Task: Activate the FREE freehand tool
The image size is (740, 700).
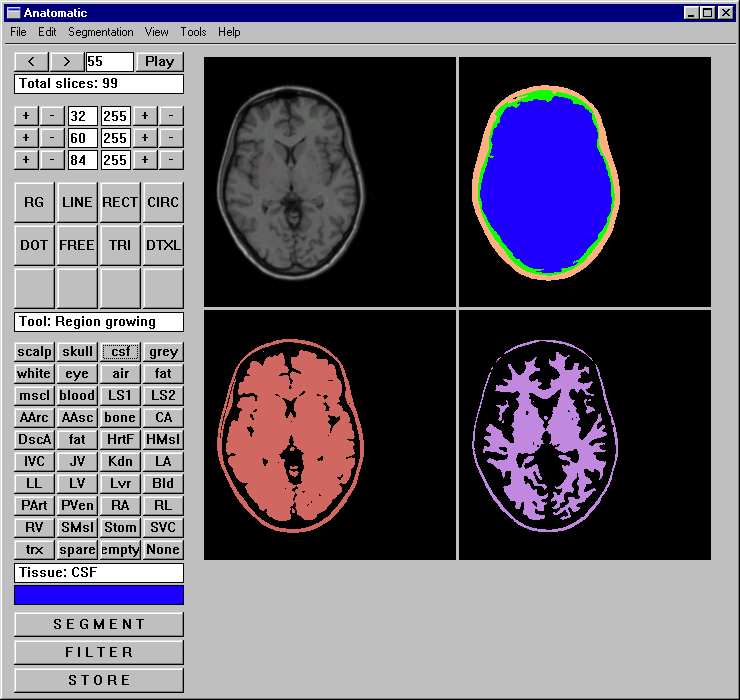Action: click(x=77, y=245)
